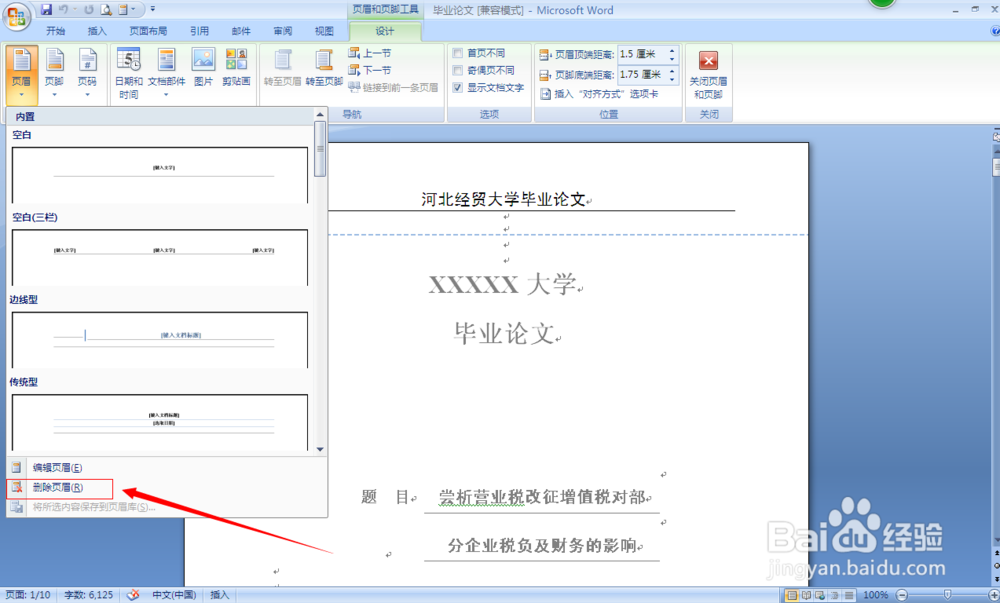Image resolution: width=1000 pixels, height=603 pixels.
Task: Open the Quick Parts (文档部件) button
Action: [166, 73]
